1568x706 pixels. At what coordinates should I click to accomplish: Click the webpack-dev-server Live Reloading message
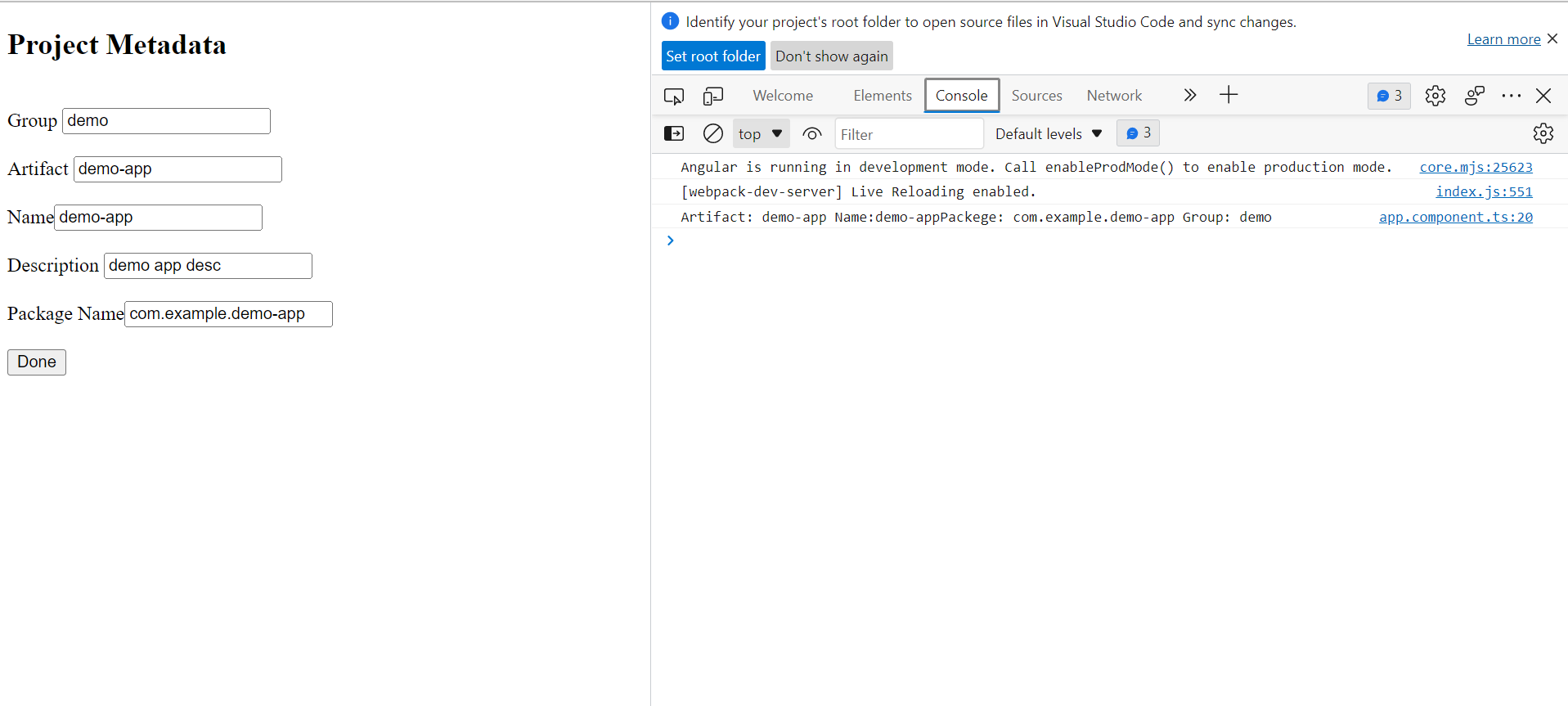pyautogui.click(x=858, y=191)
